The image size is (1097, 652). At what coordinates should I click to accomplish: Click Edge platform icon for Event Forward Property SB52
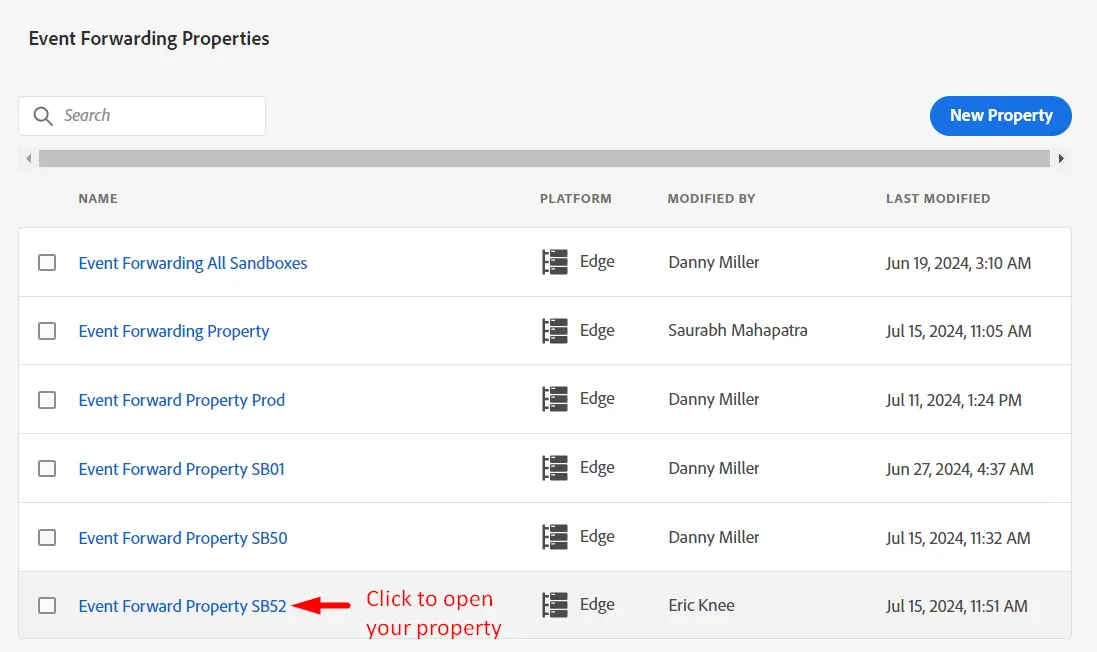[555, 605]
